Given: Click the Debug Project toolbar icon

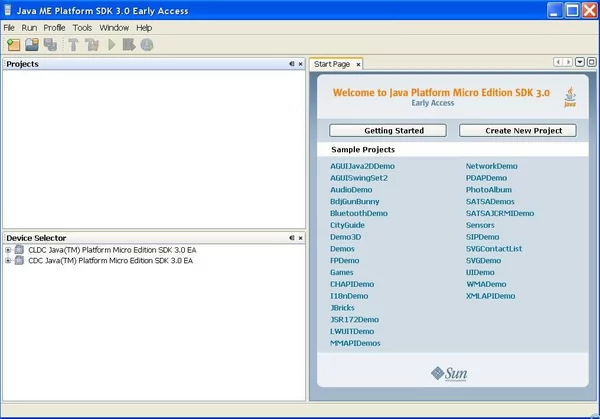Looking at the screenshot, I should 129,45.
